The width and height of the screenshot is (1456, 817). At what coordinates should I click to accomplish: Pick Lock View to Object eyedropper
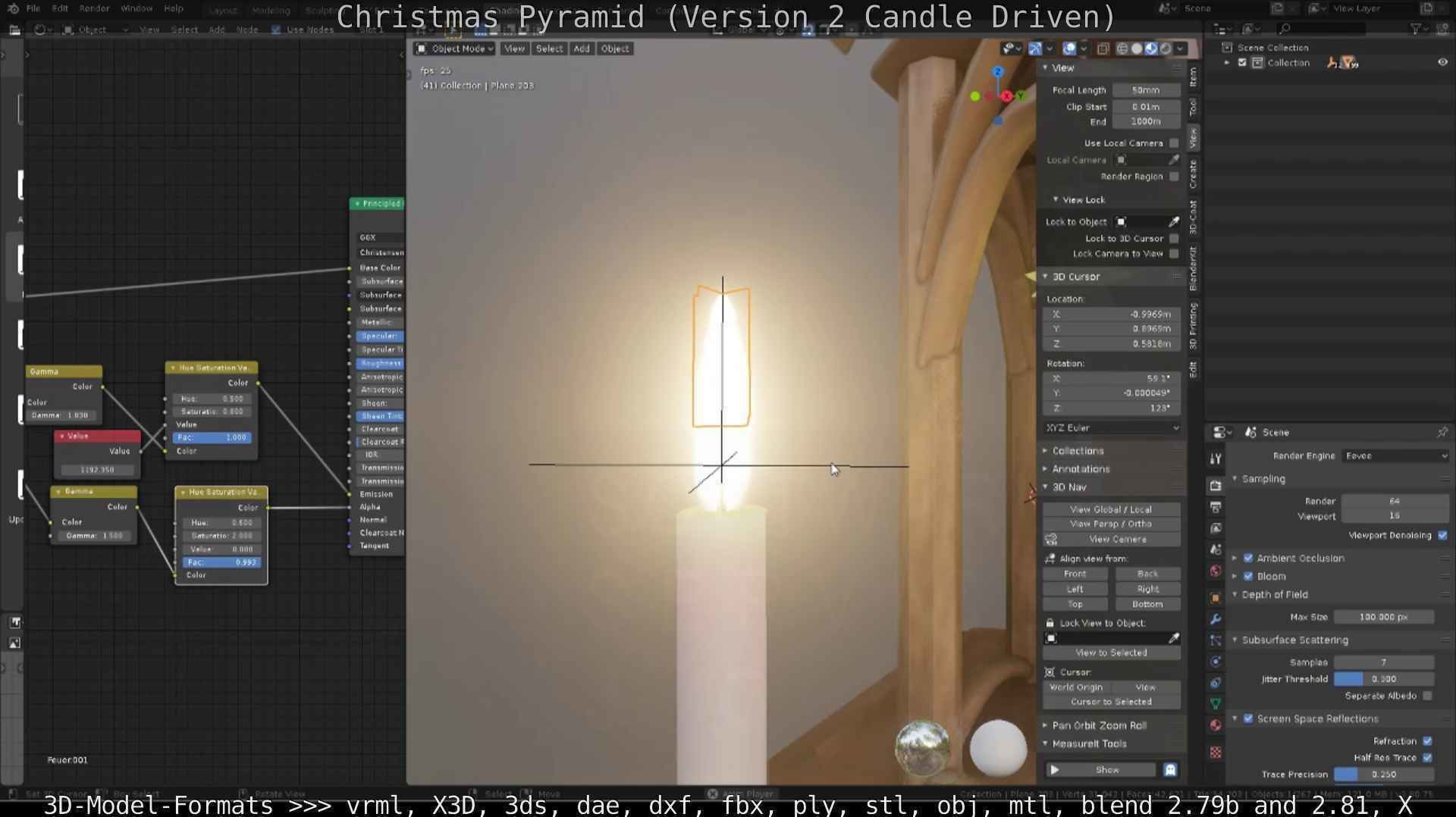click(x=1174, y=638)
